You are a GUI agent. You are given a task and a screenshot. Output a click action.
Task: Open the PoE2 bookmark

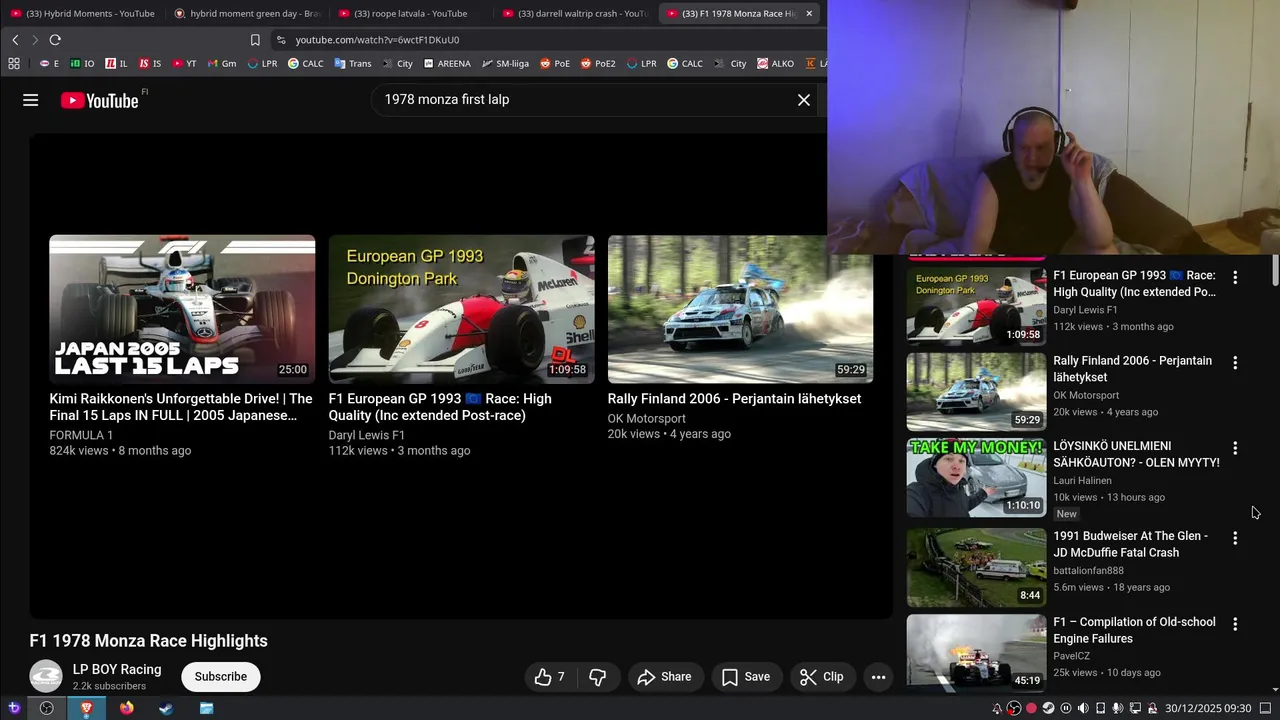point(597,63)
